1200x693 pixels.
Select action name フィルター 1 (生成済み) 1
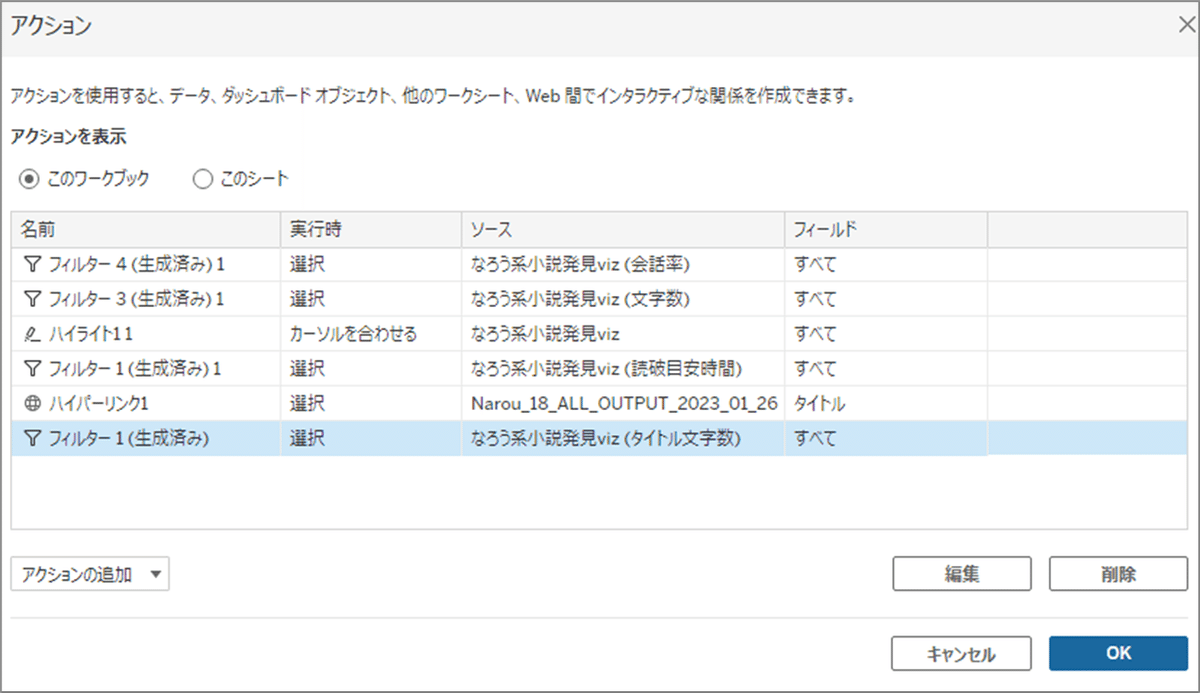[x=135, y=369]
